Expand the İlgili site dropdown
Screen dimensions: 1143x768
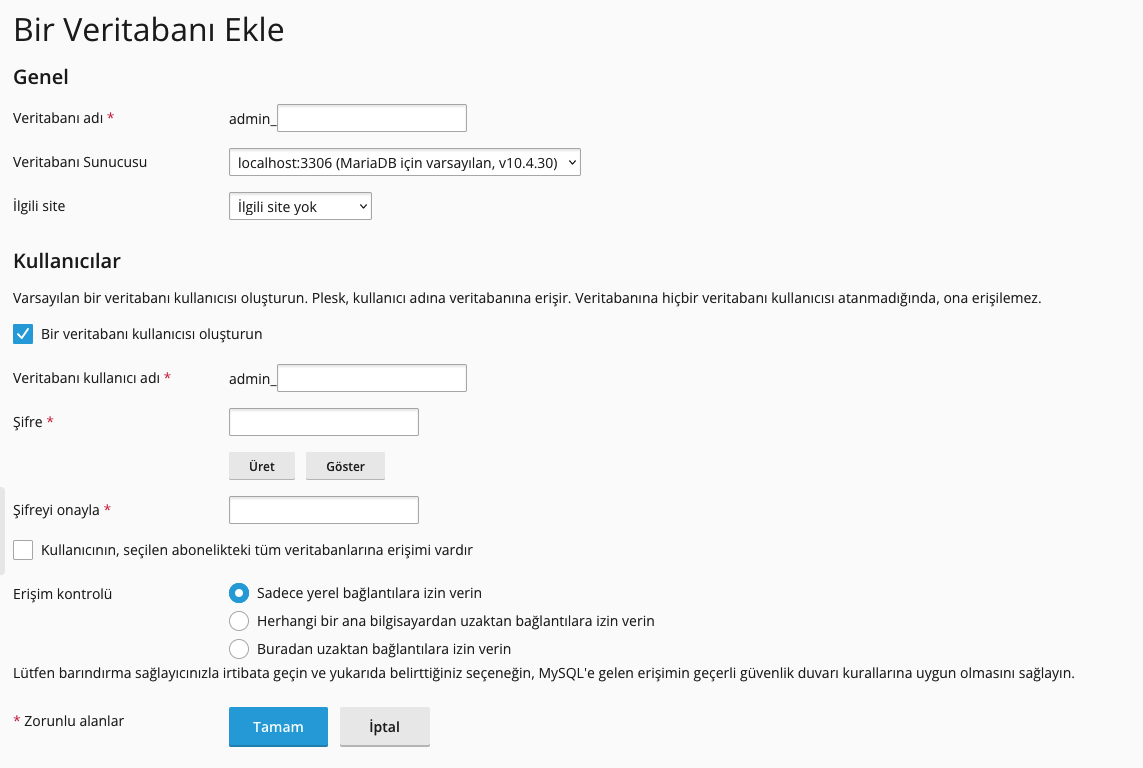pyautogui.click(x=300, y=207)
